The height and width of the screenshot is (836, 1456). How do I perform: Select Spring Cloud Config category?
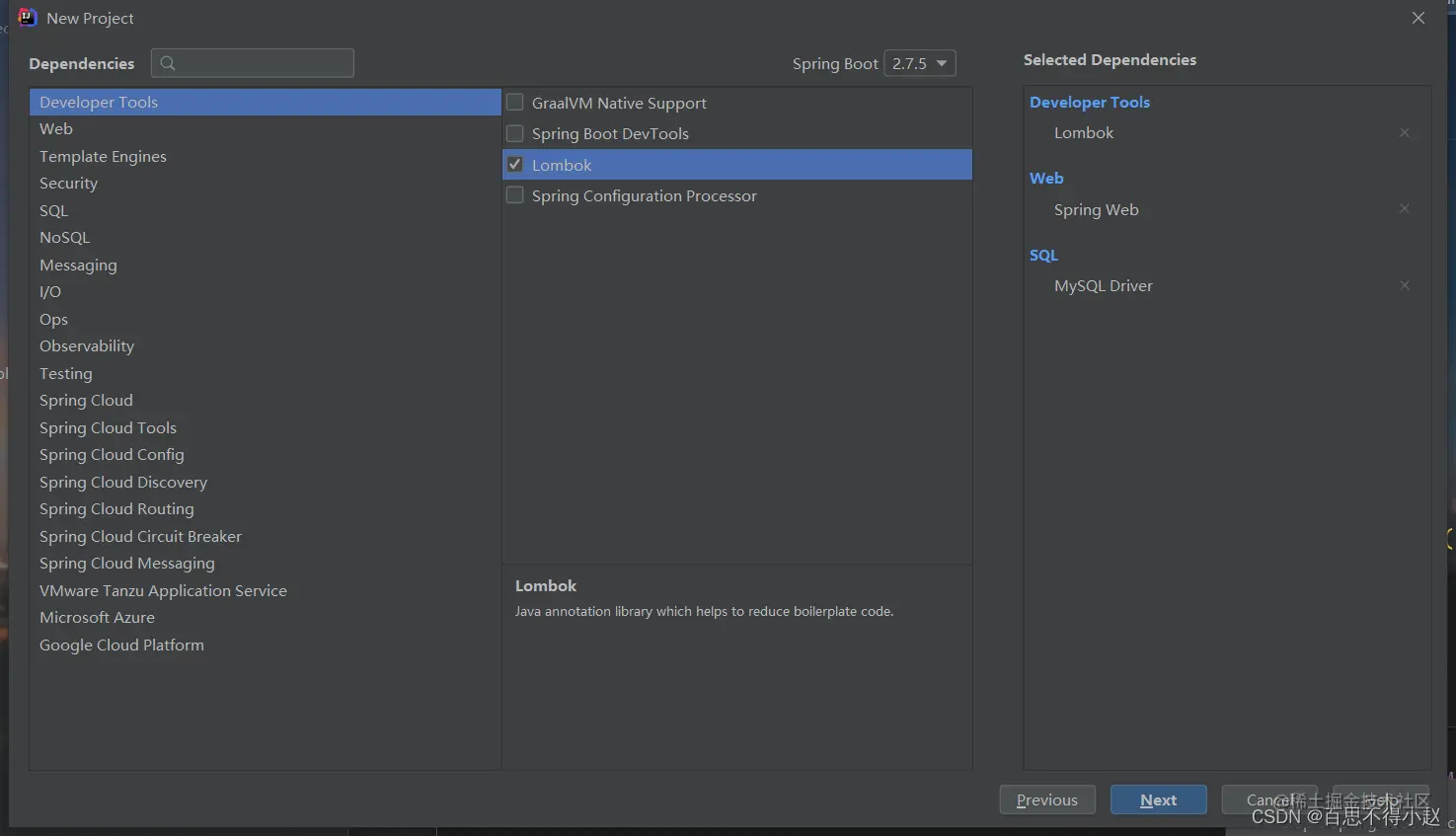point(266,455)
